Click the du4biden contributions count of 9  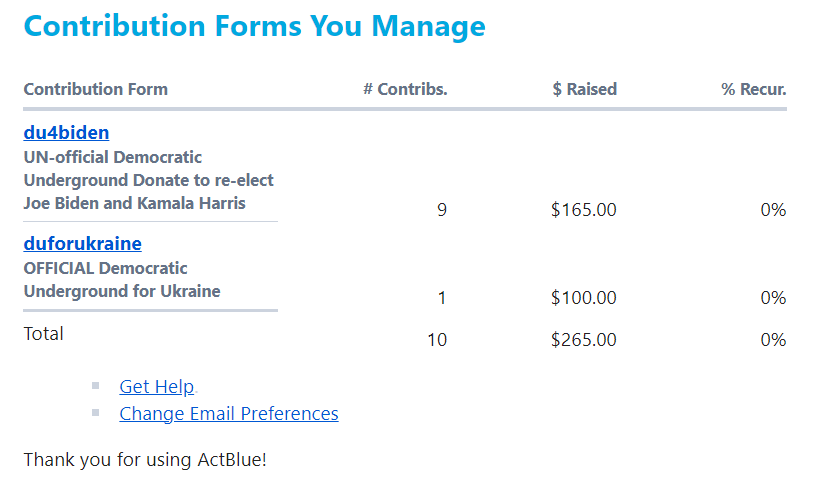pyautogui.click(x=442, y=210)
